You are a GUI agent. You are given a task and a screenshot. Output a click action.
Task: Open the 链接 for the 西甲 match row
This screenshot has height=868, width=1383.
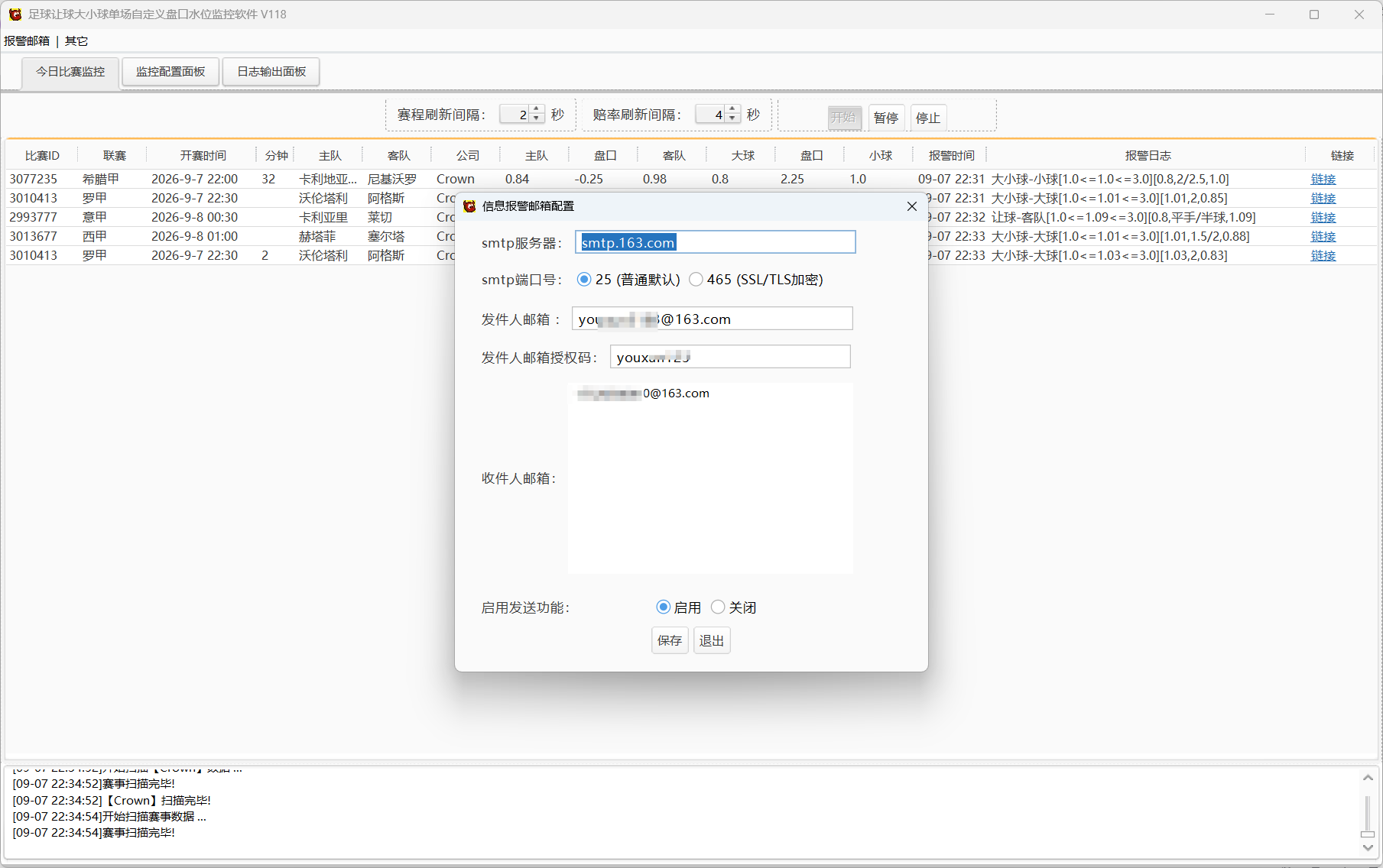[x=1323, y=236]
